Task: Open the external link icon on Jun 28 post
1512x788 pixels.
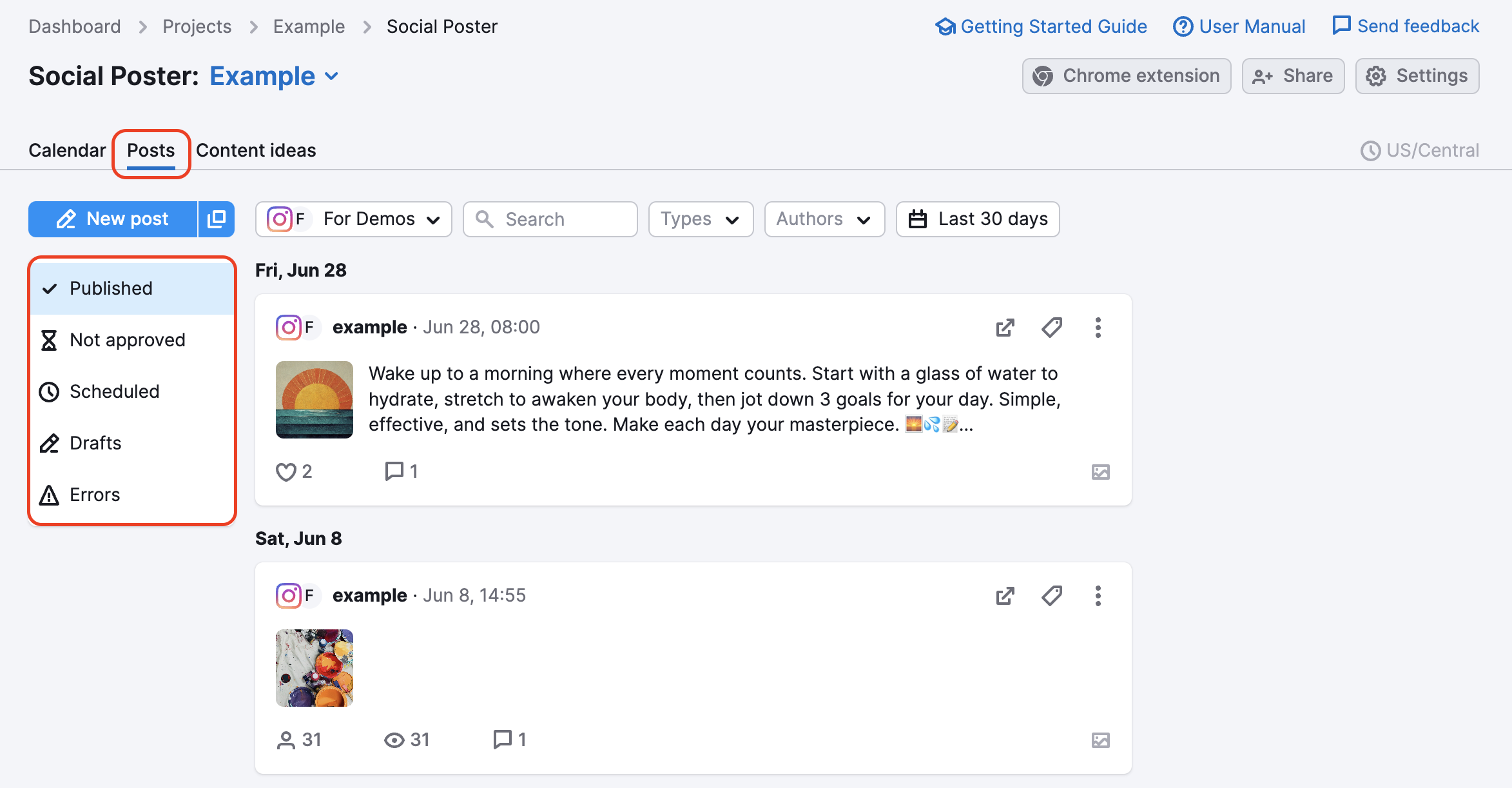Action: tap(1005, 328)
